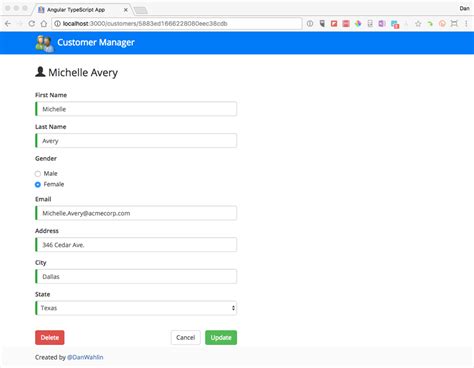The image size is (474, 368).
Task: Click the person icon beside Michelle Avery
Action: 40,72
